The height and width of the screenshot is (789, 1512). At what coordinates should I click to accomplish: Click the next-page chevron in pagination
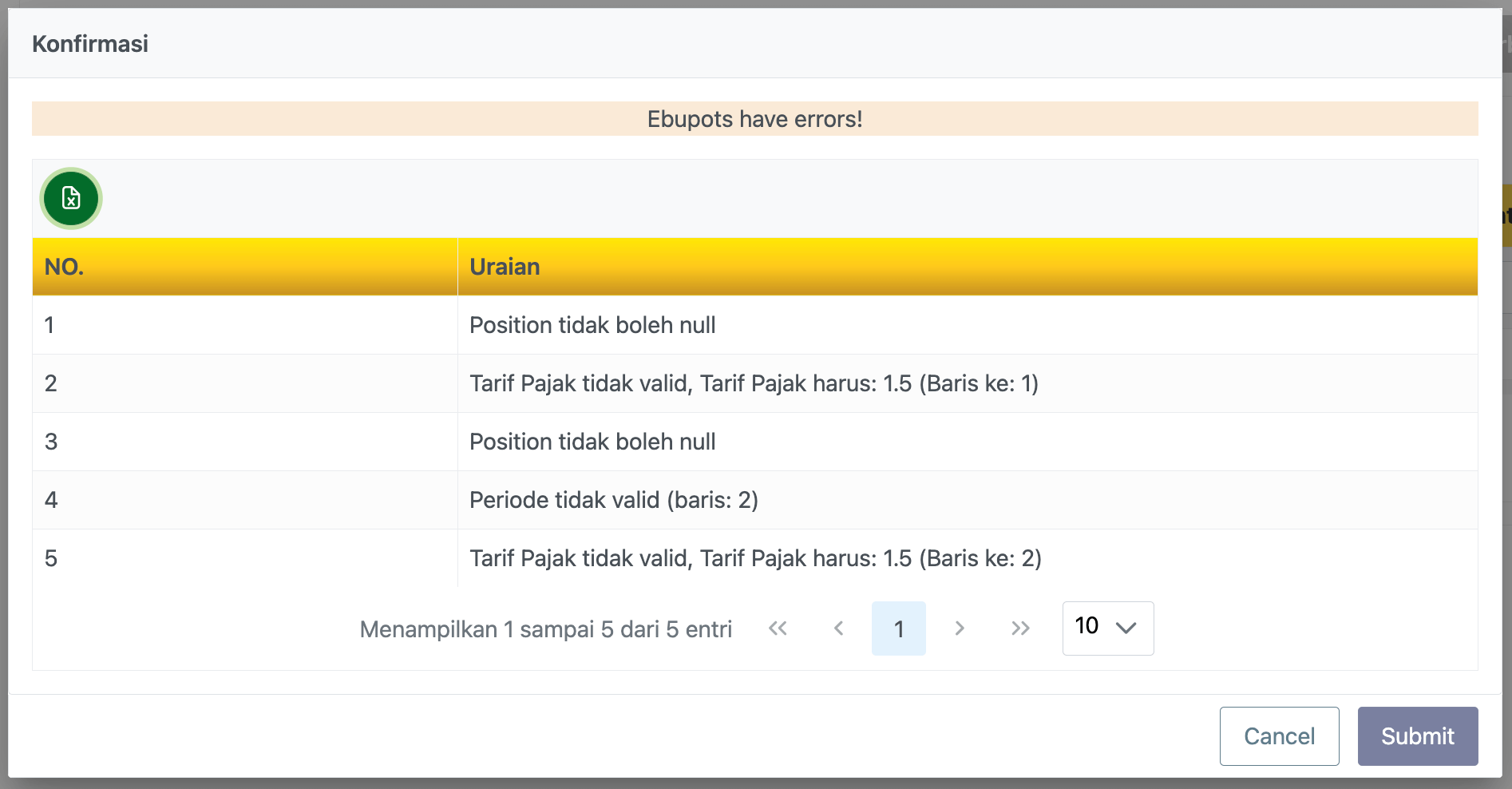[960, 628]
